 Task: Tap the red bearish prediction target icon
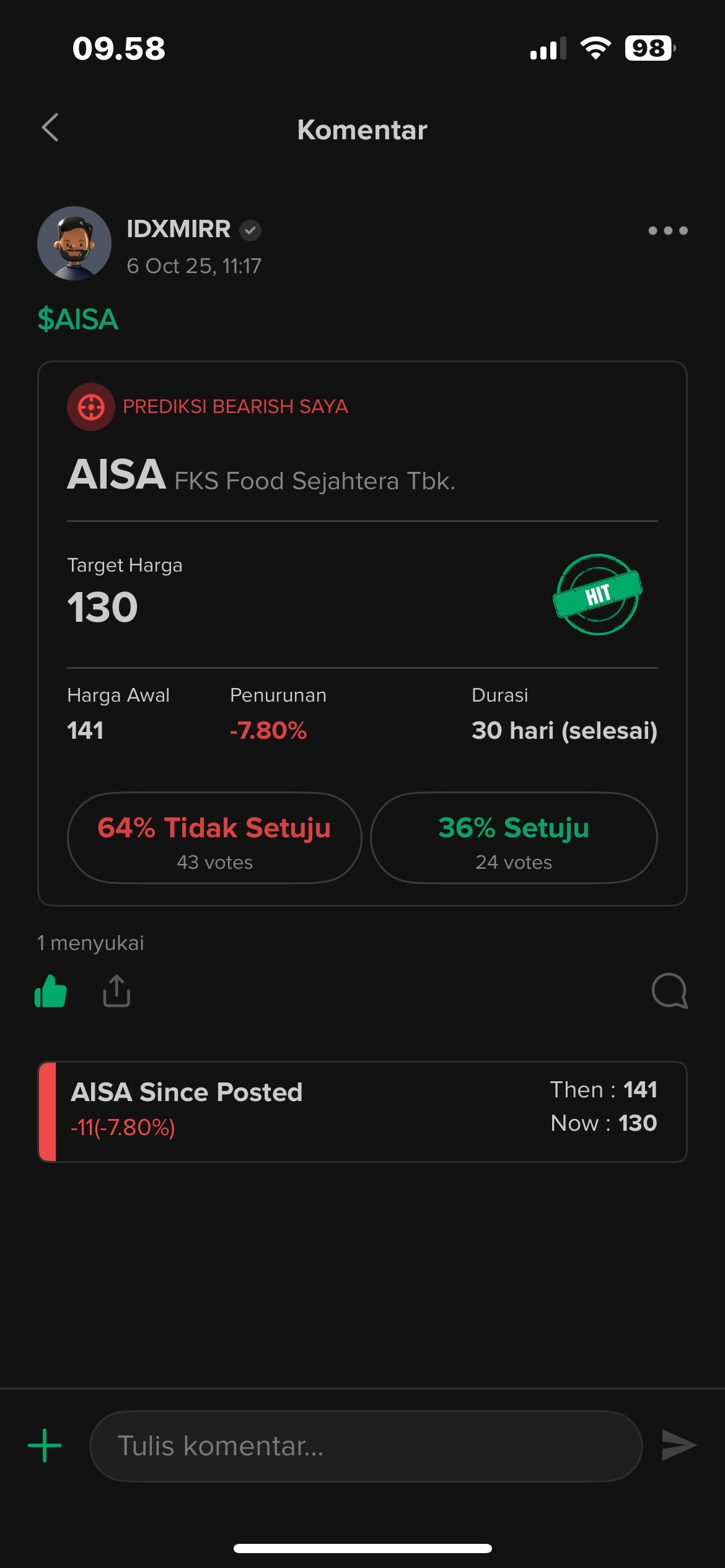(x=91, y=407)
